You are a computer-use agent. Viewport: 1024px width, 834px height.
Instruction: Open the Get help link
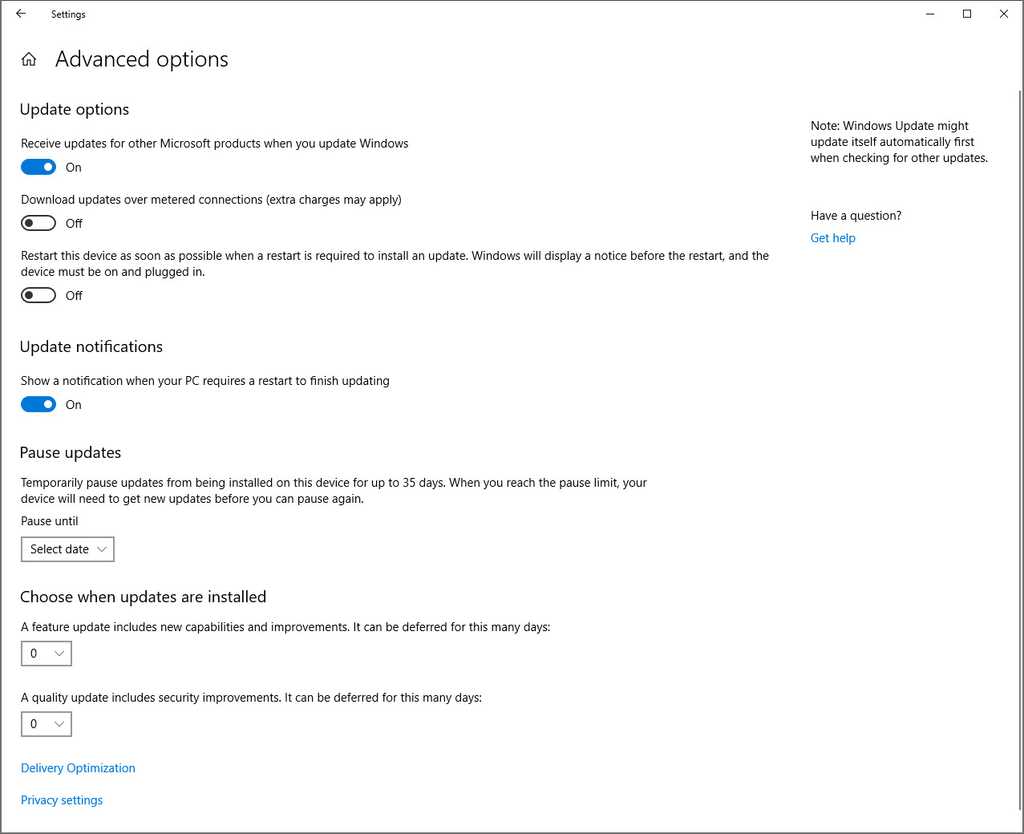(832, 238)
